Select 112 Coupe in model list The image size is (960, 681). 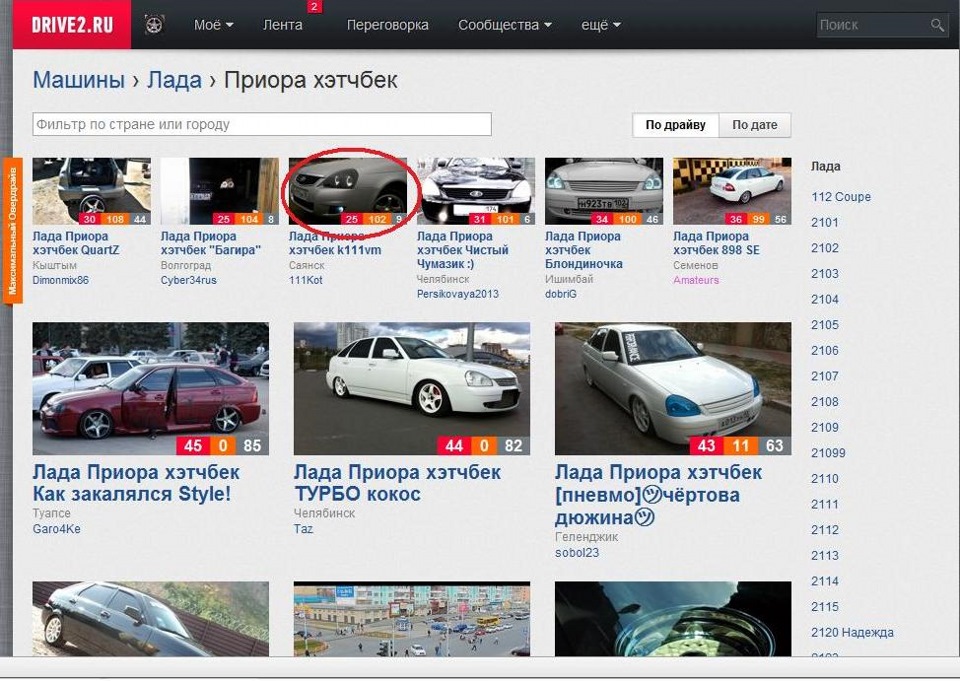[x=841, y=197]
